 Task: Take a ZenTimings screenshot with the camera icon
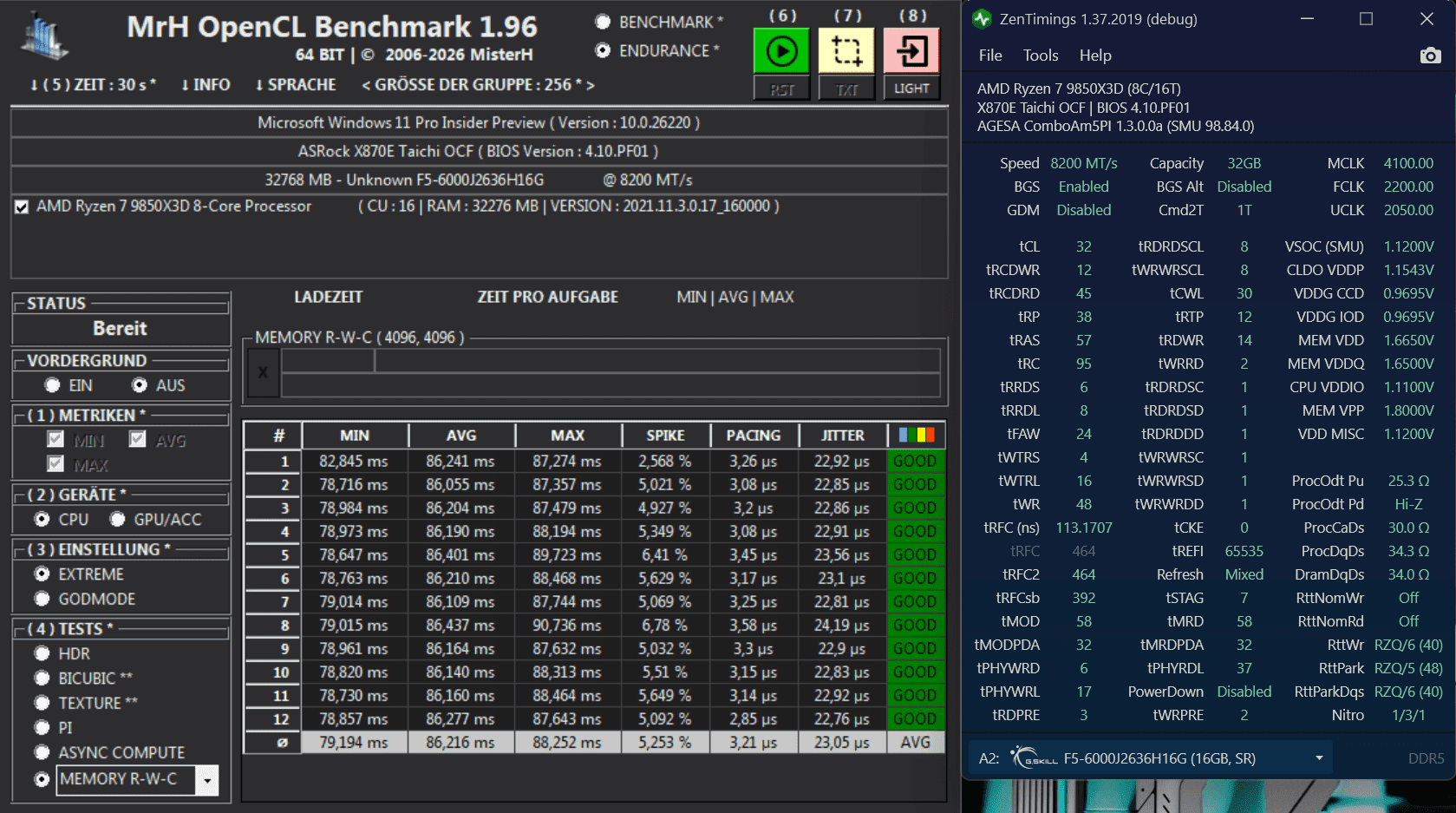pos(1430,56)
